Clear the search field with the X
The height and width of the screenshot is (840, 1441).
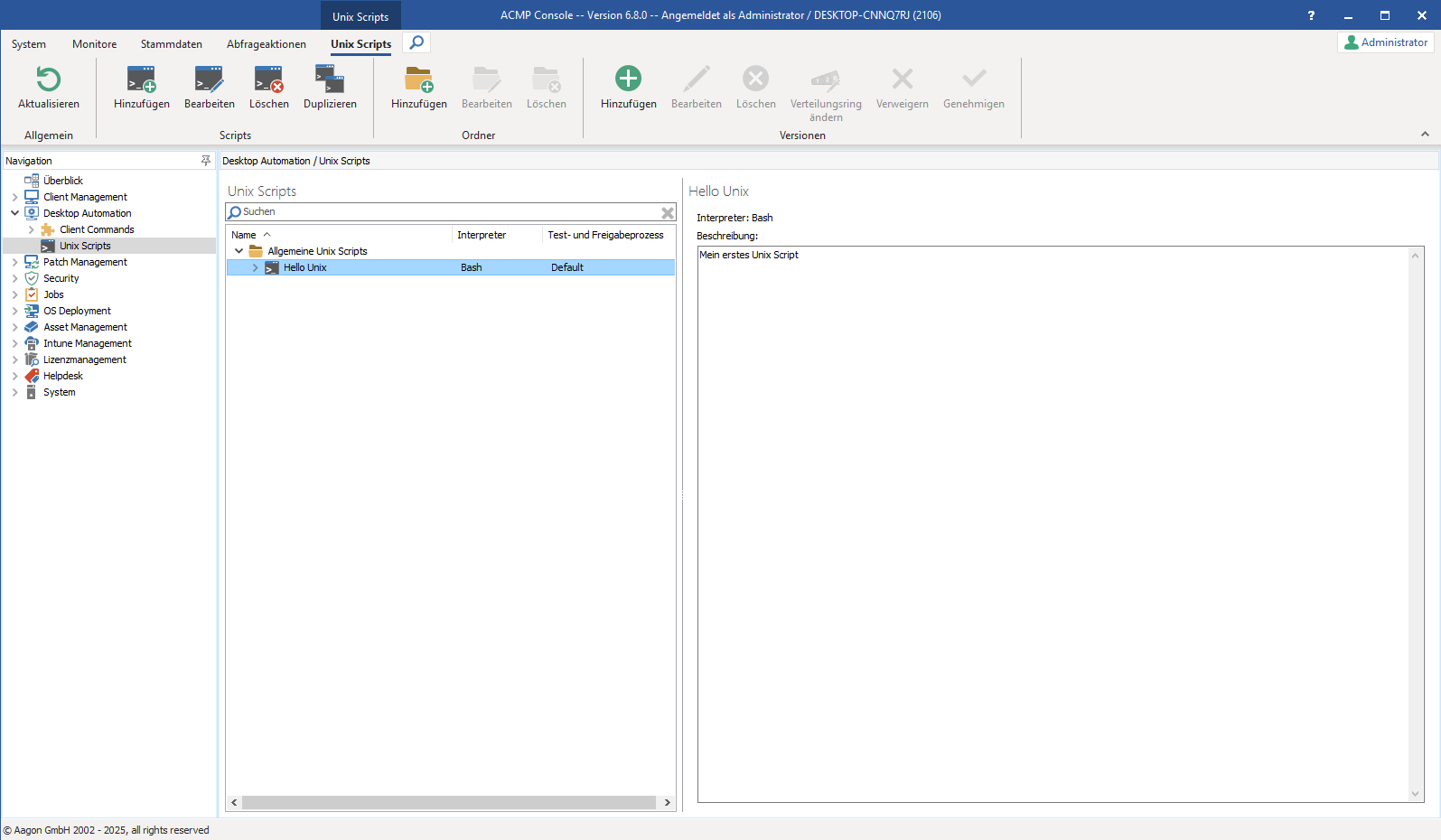coord(667,212)
